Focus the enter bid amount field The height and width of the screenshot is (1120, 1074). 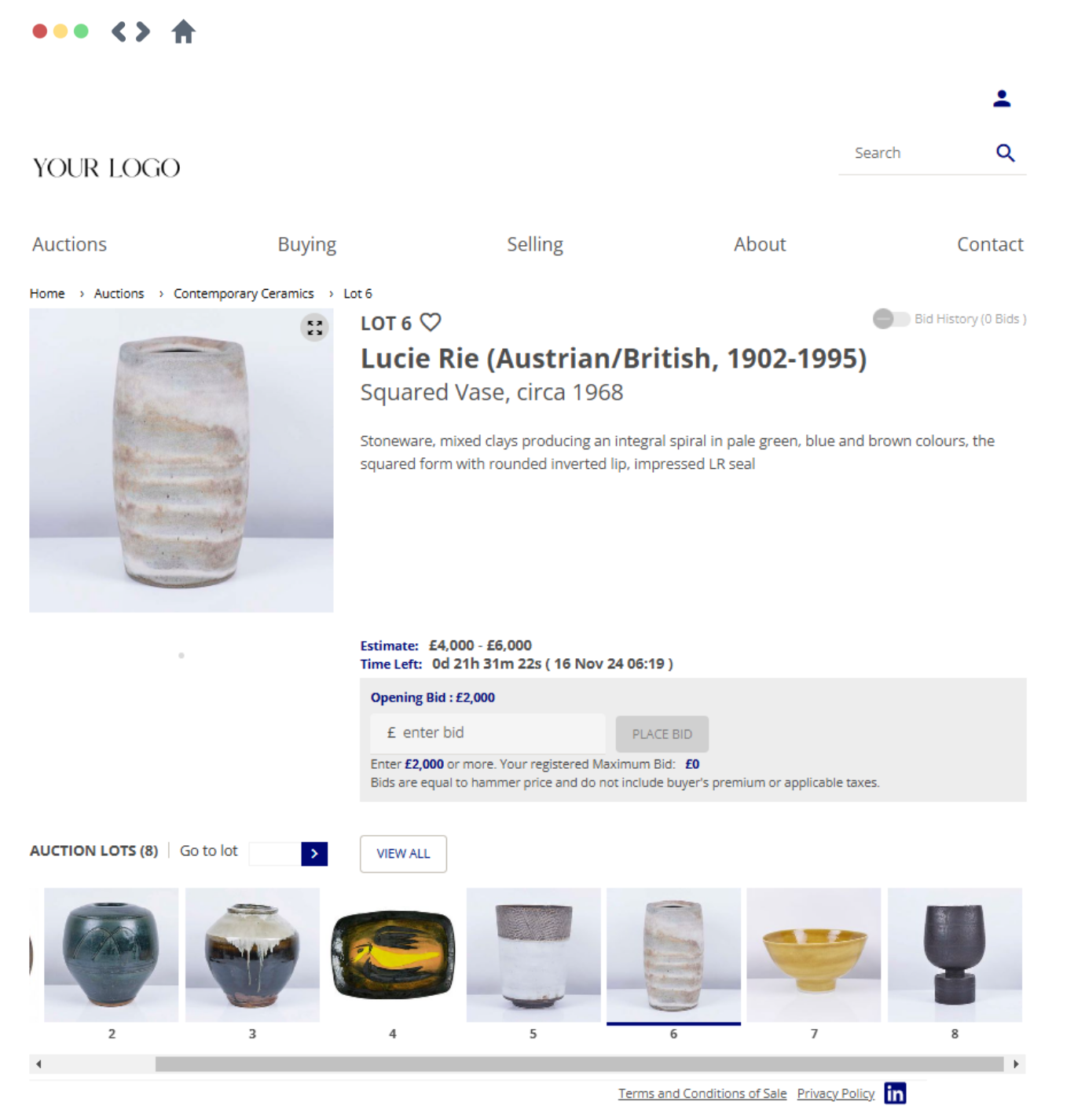[x=488, y=733]
